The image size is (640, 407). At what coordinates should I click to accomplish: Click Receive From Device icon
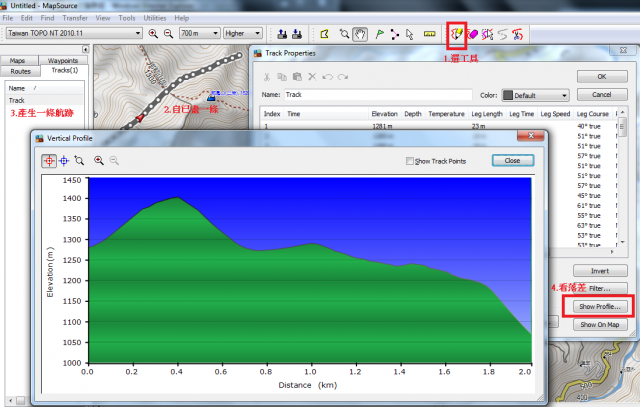pyautogui.click(x=297, y=34)
